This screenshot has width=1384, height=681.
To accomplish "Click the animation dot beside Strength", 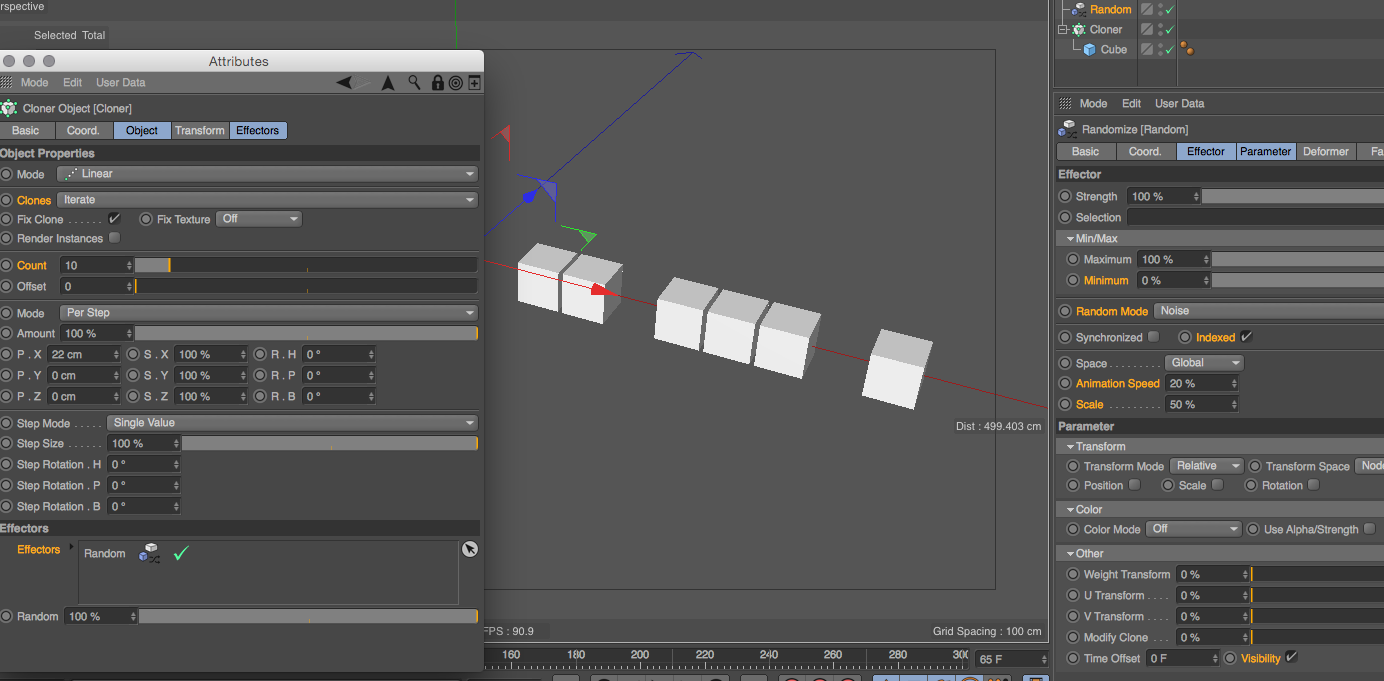I will coord(1065,196).
